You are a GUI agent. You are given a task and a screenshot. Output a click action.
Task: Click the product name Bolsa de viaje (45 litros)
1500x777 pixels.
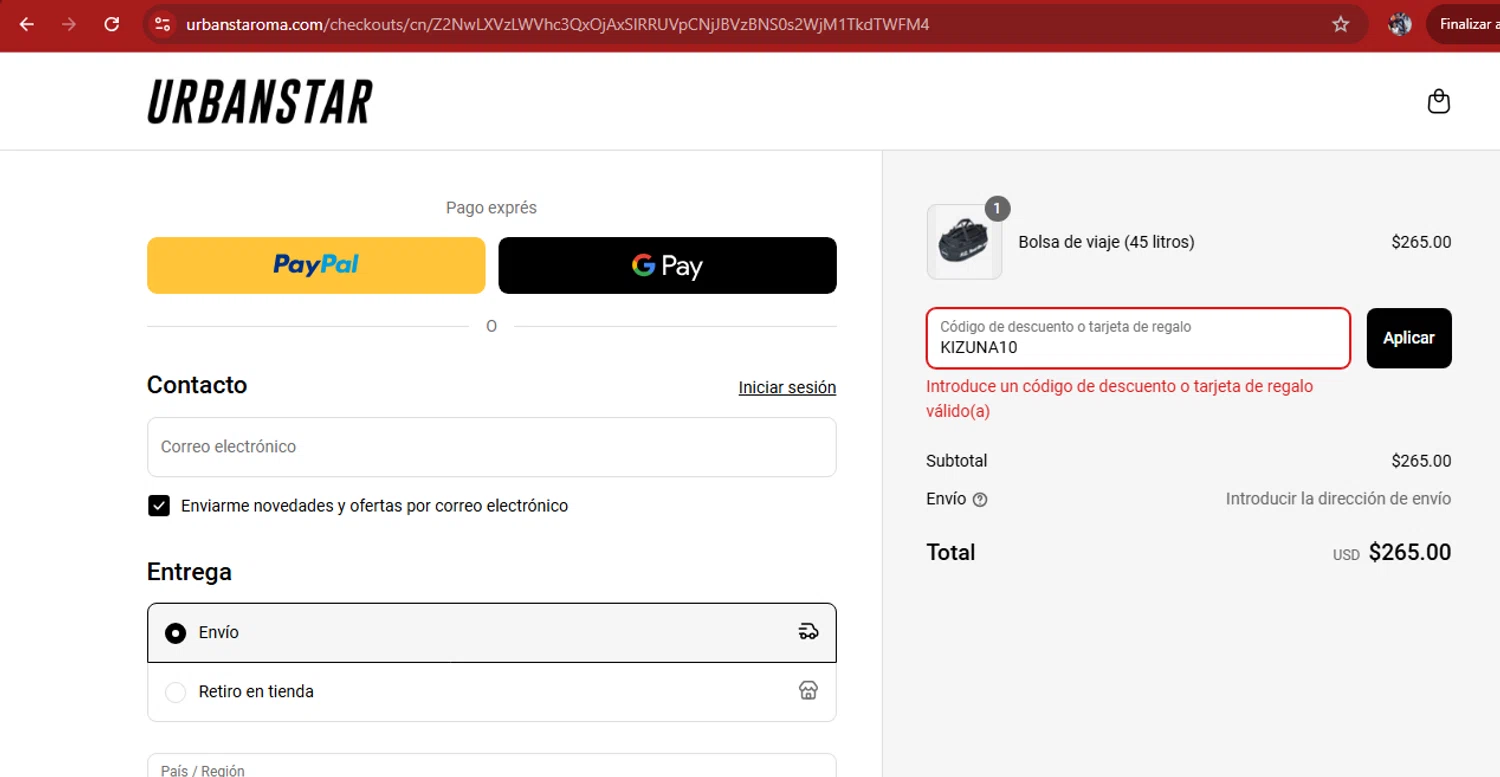[x=1106, y=242]
